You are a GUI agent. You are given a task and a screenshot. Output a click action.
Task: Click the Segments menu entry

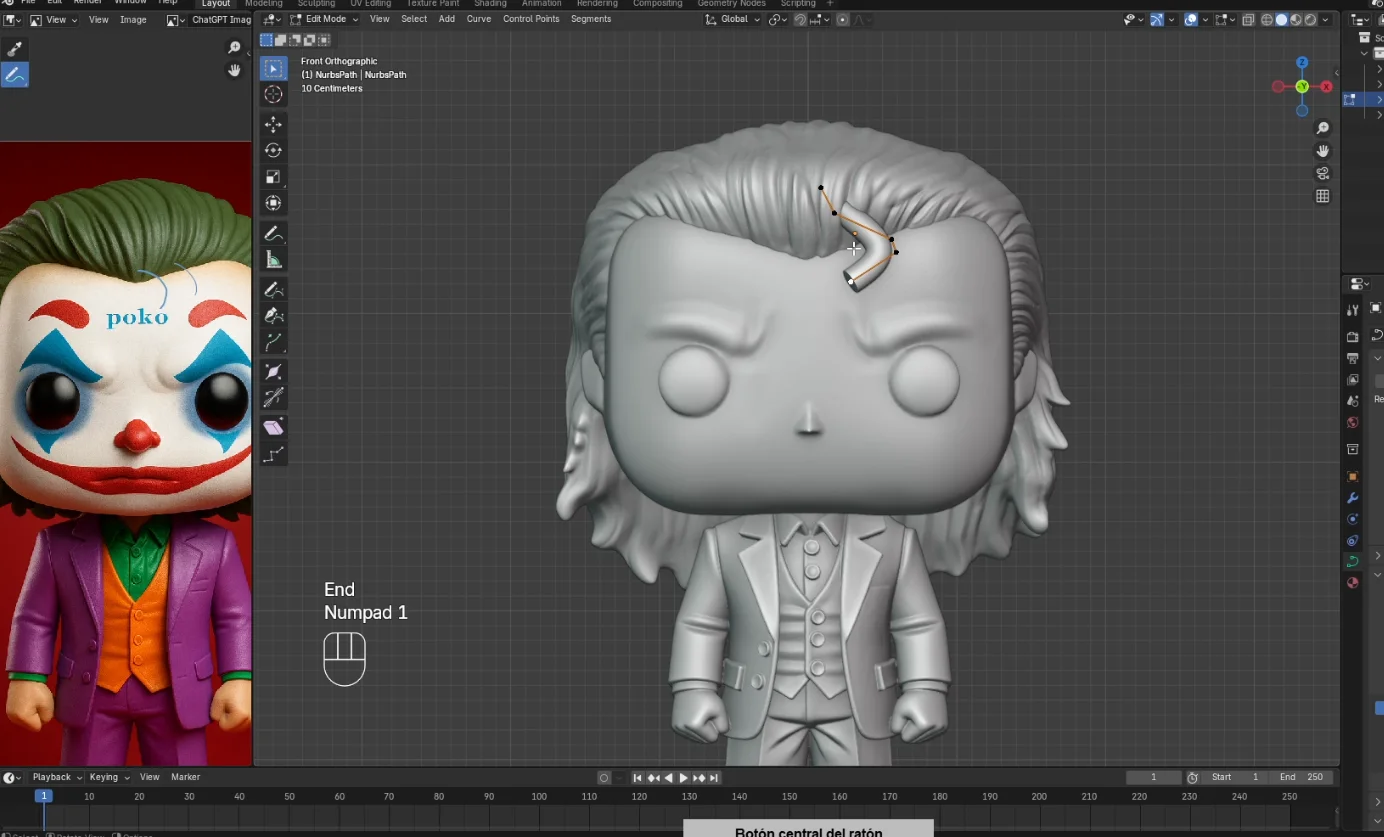pos(591,19)
